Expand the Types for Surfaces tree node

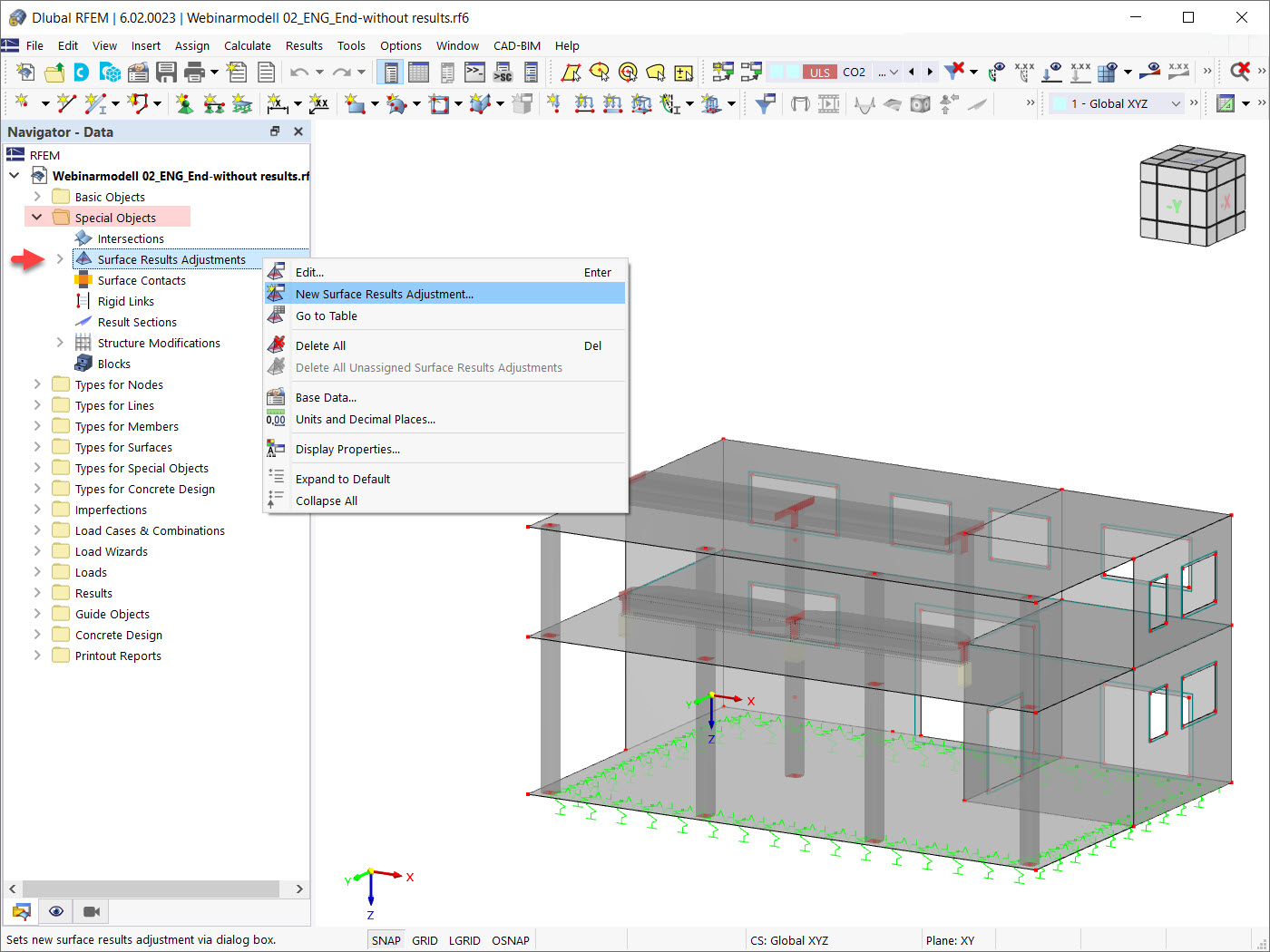[x=36, y=446]
